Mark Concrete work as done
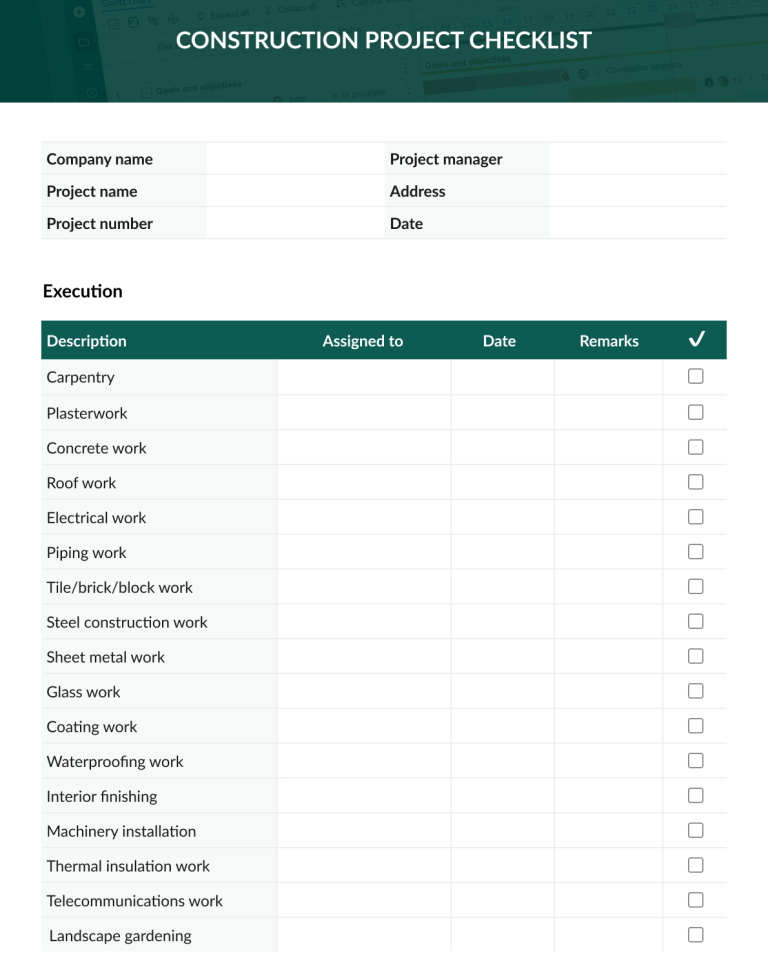Screen dimensions: 768x976 (x=696, y=447)
